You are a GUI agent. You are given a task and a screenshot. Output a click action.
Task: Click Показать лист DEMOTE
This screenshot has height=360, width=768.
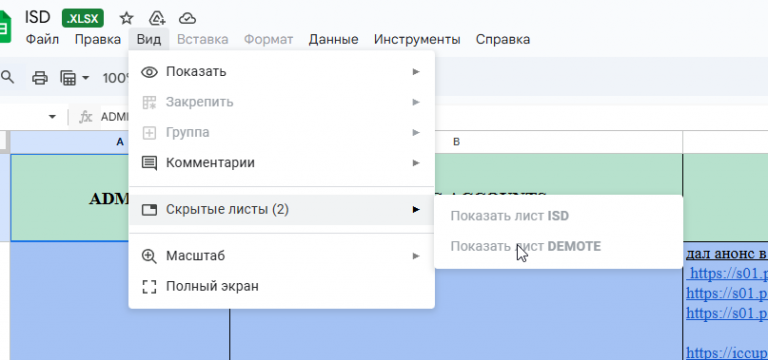[558, 246]
